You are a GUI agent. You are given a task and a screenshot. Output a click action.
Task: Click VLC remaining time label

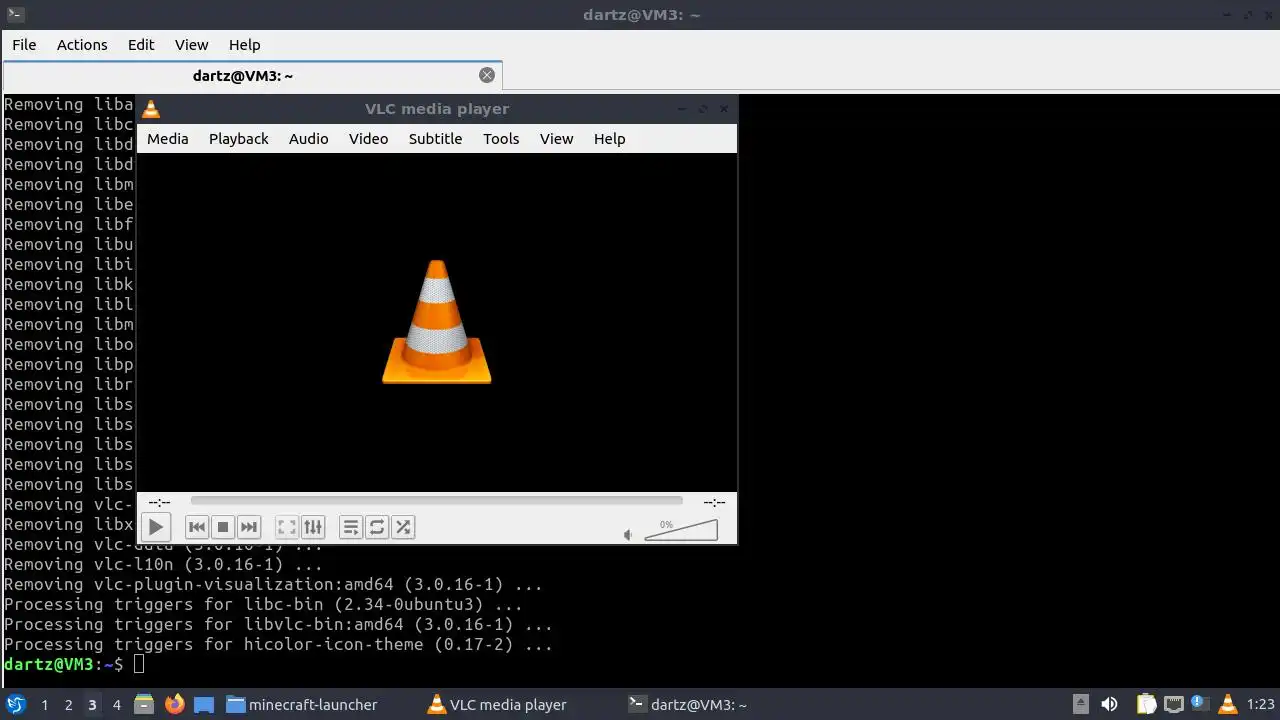coord(714,502)
